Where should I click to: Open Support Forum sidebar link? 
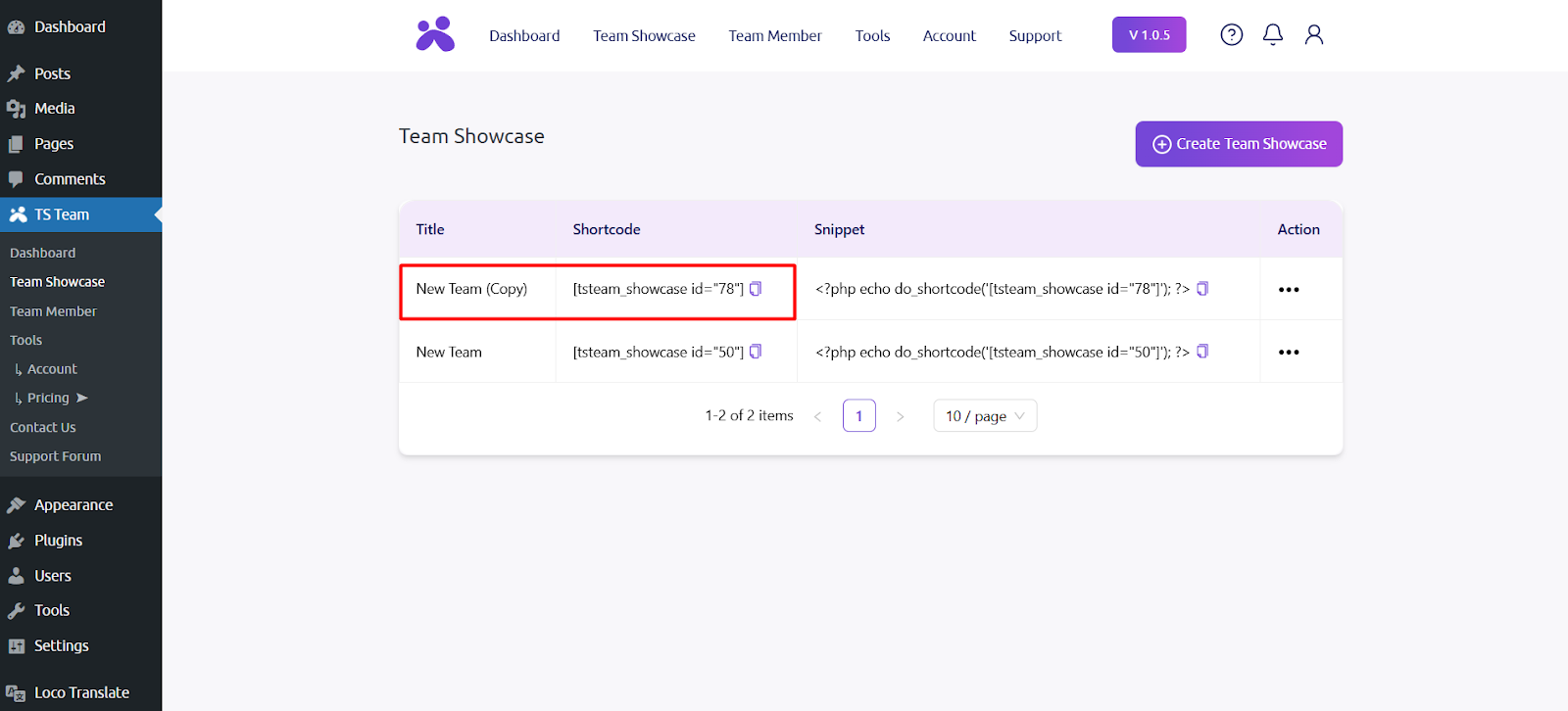pos(55,456)
